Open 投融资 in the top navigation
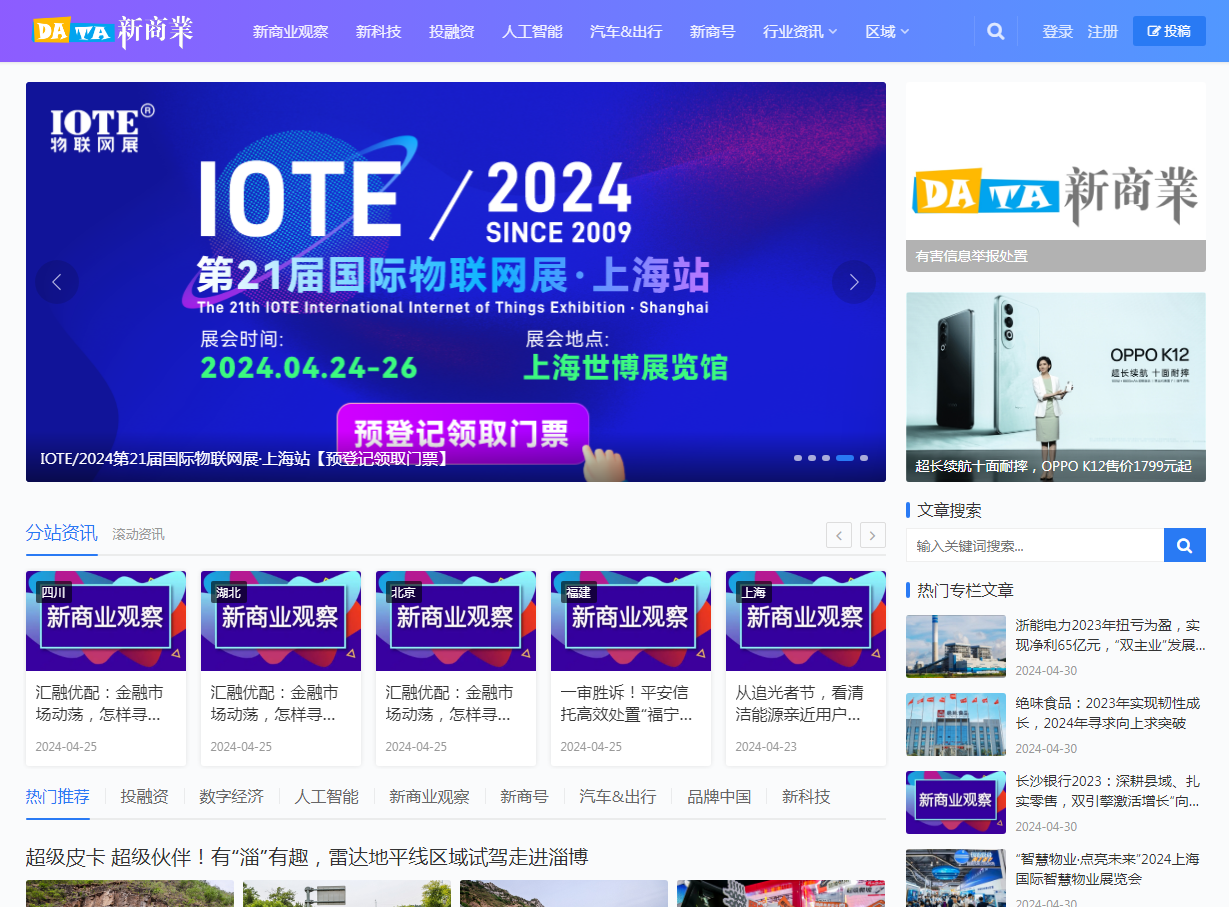 click(452, 31)
